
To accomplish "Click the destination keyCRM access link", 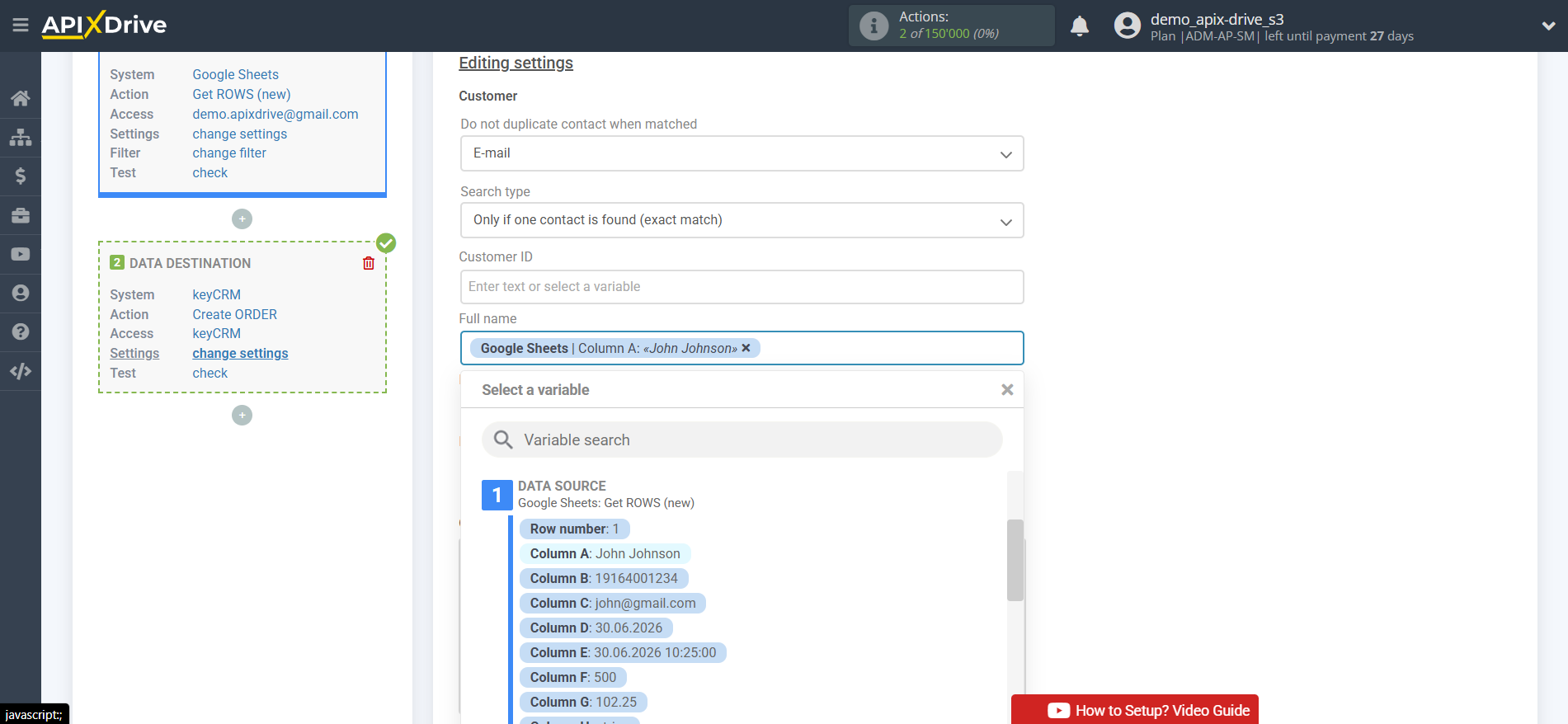I will [217, 333].
